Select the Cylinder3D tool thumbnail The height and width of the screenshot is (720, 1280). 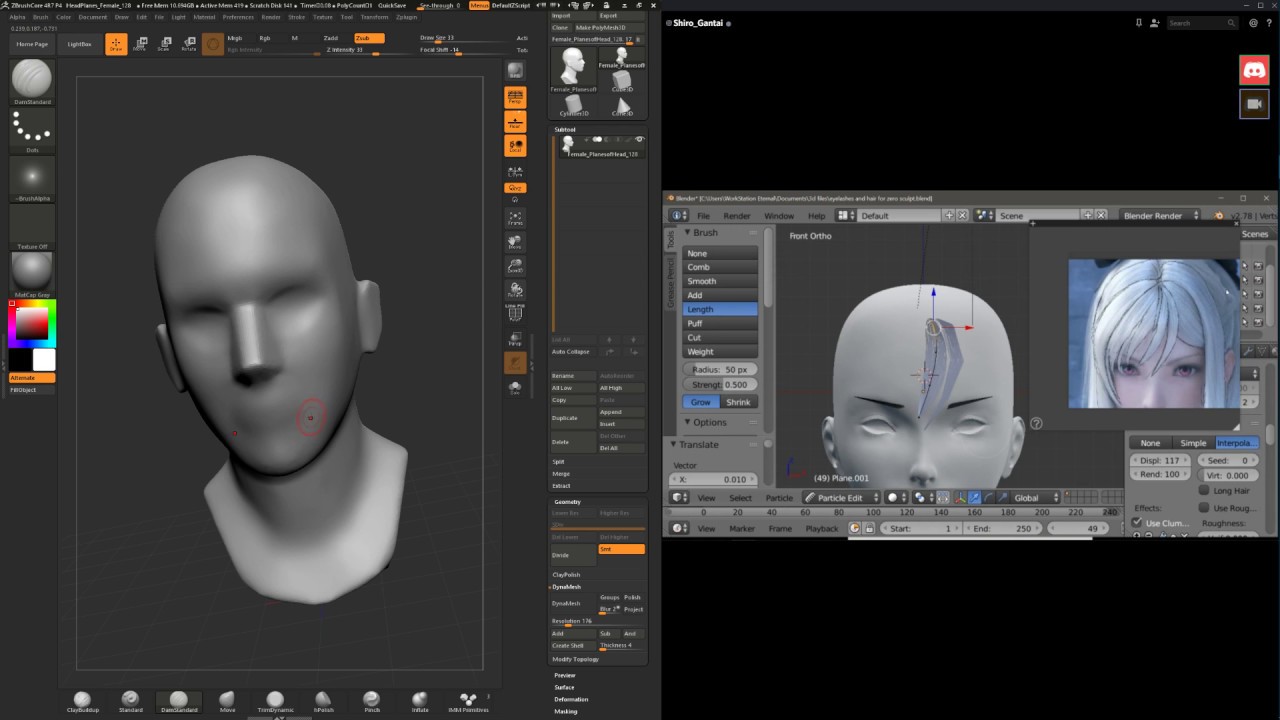573,105
